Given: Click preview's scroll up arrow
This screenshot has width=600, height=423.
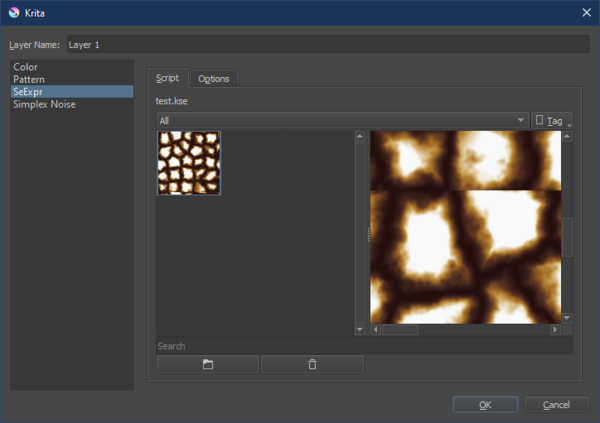Looking at the screenshot, I should [x=567, y=137].
